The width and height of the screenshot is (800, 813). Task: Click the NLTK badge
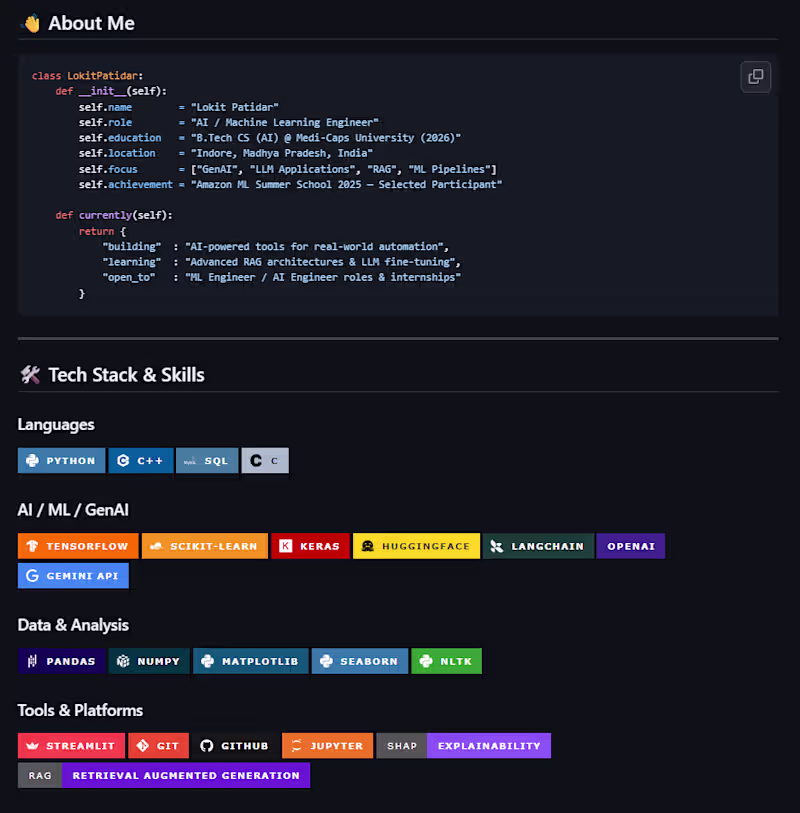click(x=446, y=661)
